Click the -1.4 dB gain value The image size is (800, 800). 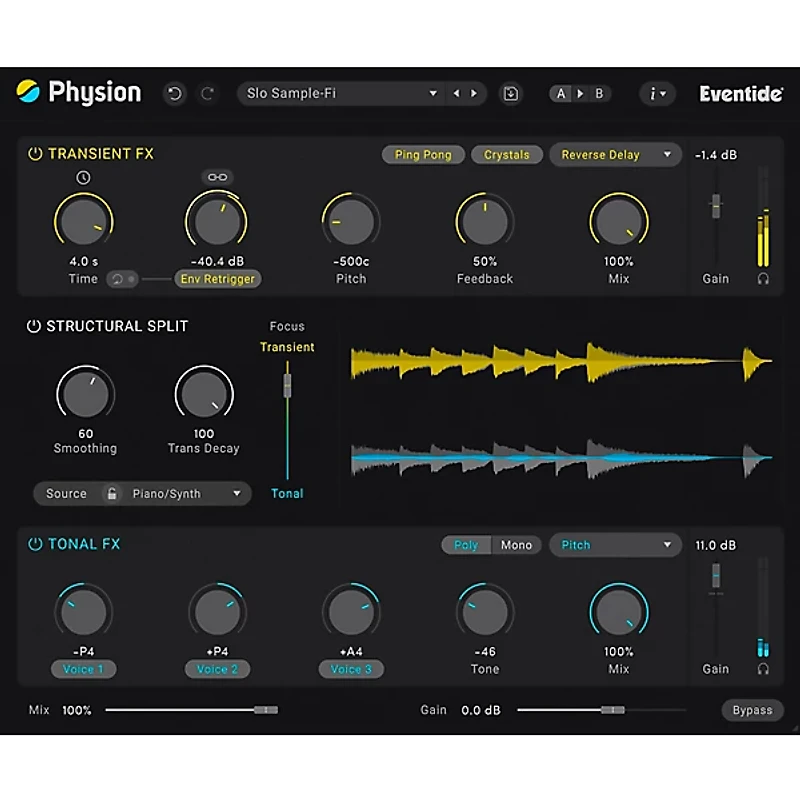click(x=716, y=155)
